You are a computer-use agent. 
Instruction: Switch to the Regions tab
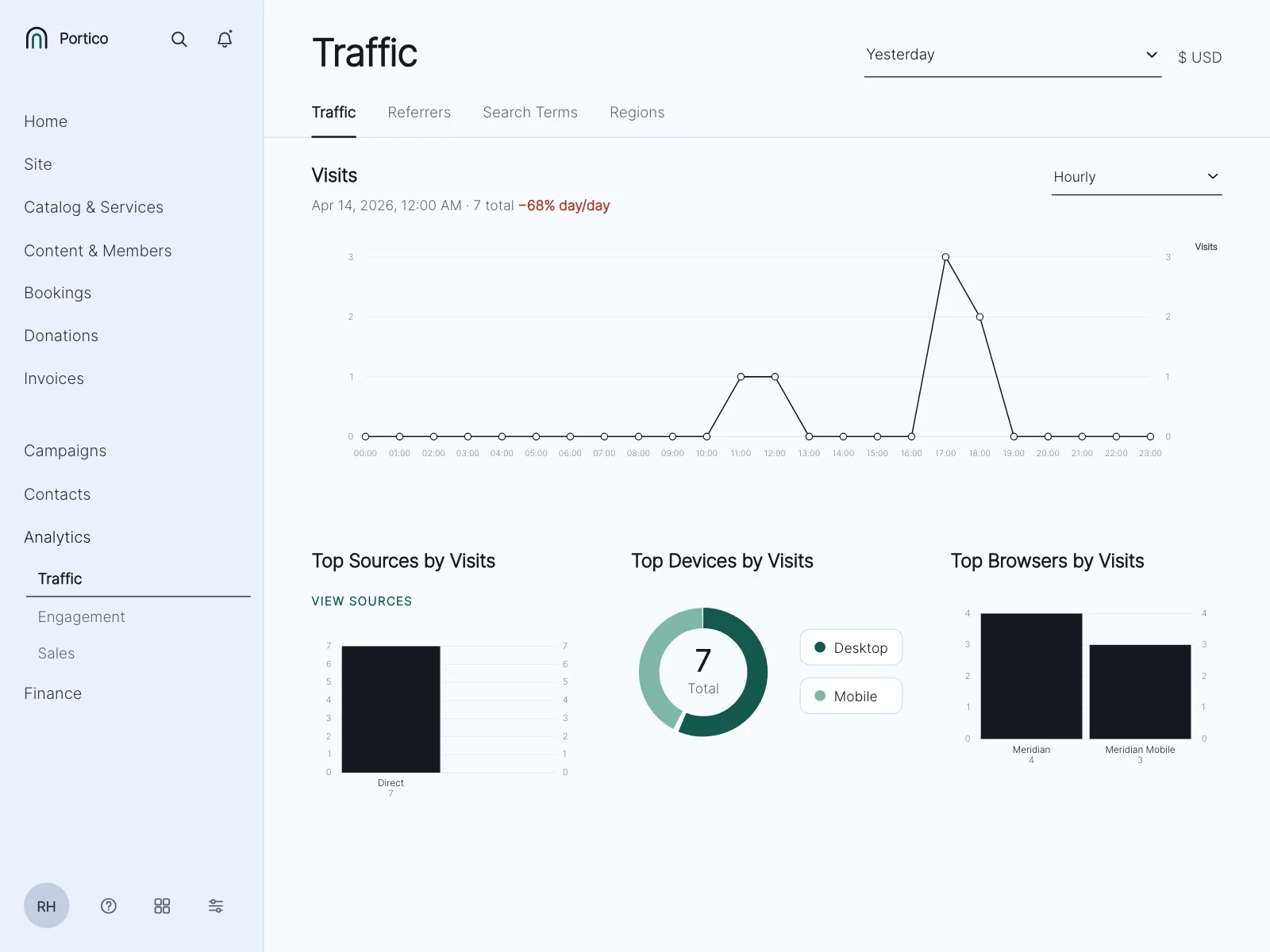coord(637,113)
